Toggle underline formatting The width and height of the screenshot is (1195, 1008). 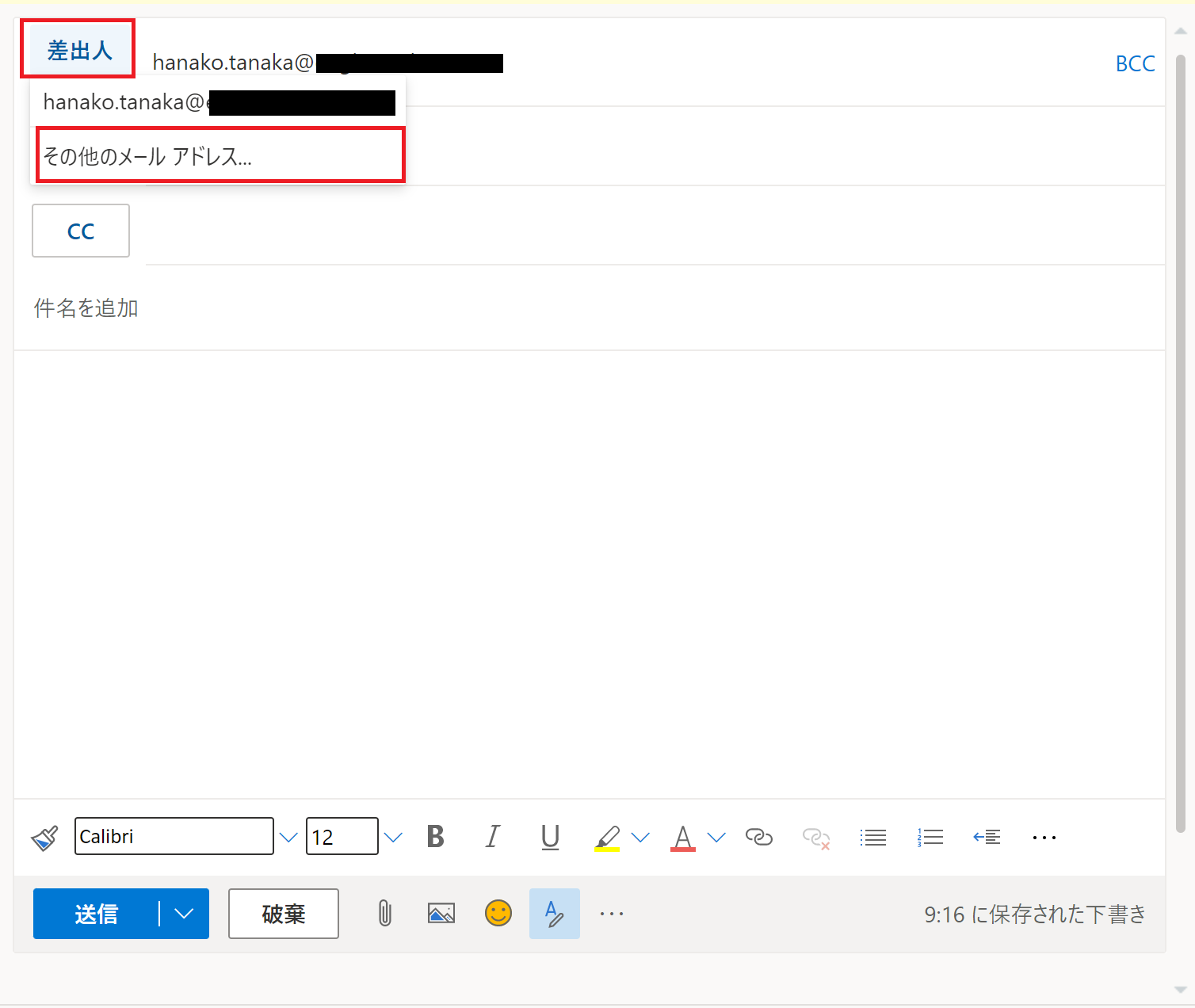(x=550, y=838)
